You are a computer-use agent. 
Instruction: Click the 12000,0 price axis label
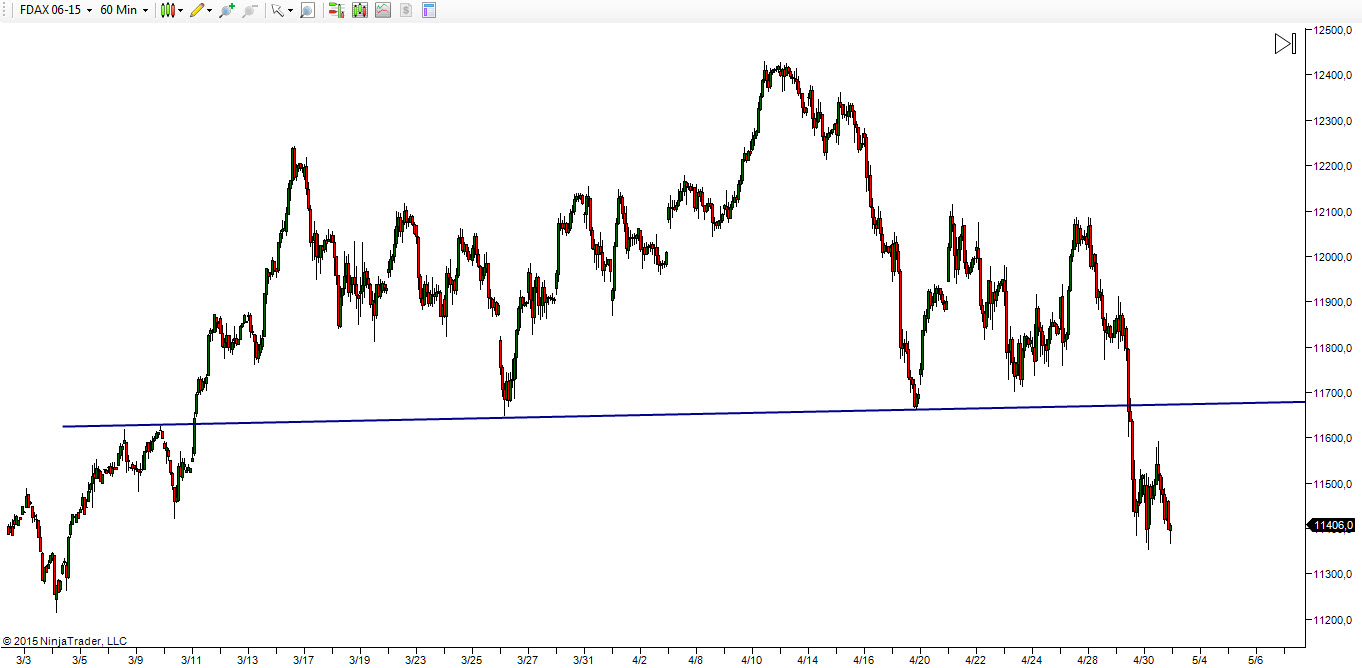[x=1334, y=257]
